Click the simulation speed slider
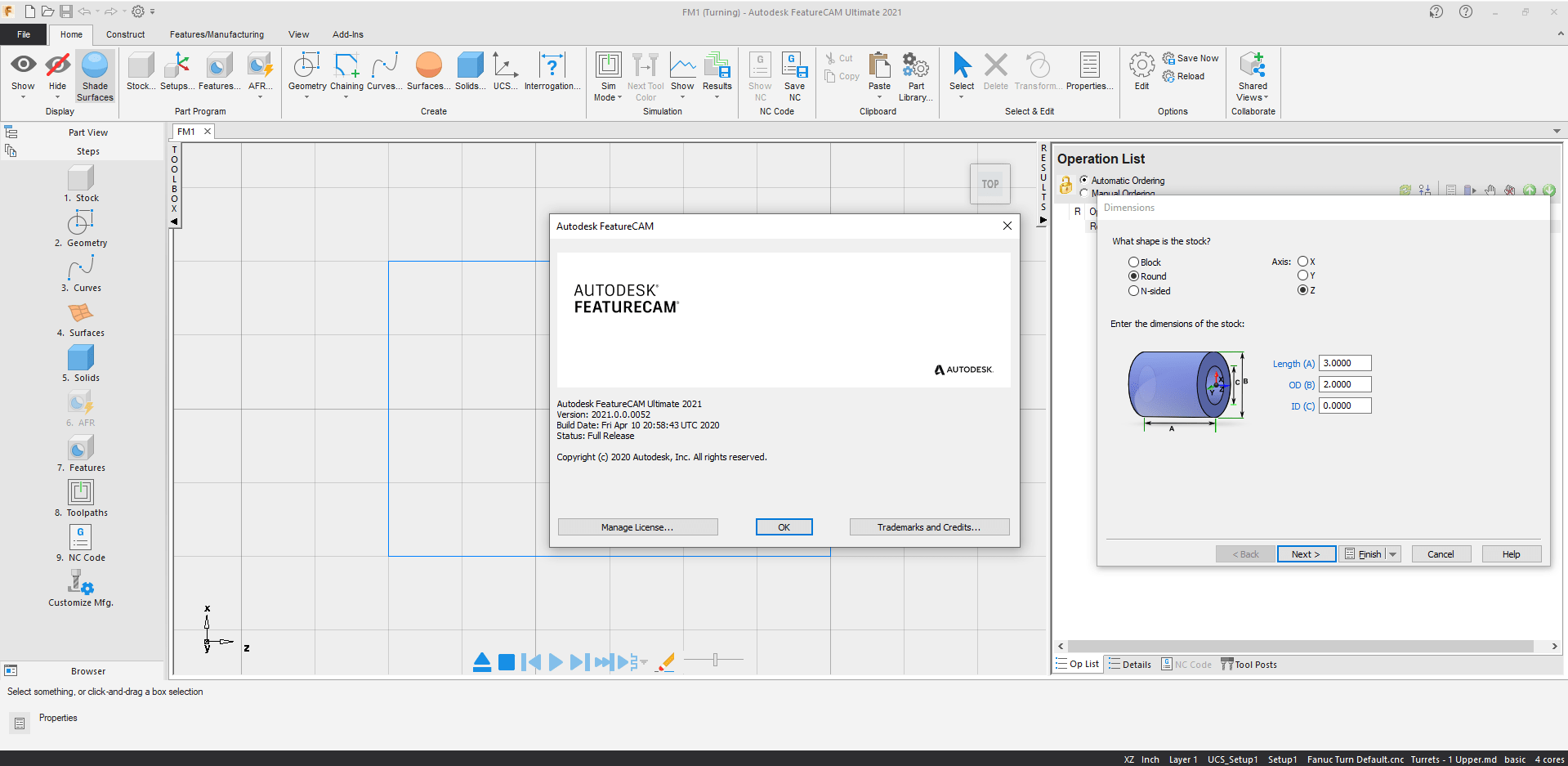 tap(714, 659)
